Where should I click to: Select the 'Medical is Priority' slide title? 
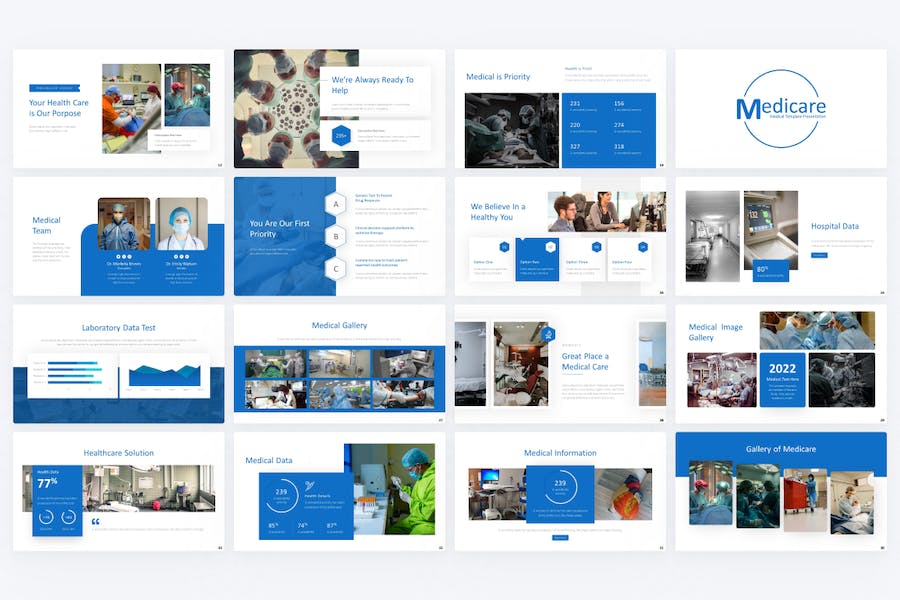(x=498, y=77)
